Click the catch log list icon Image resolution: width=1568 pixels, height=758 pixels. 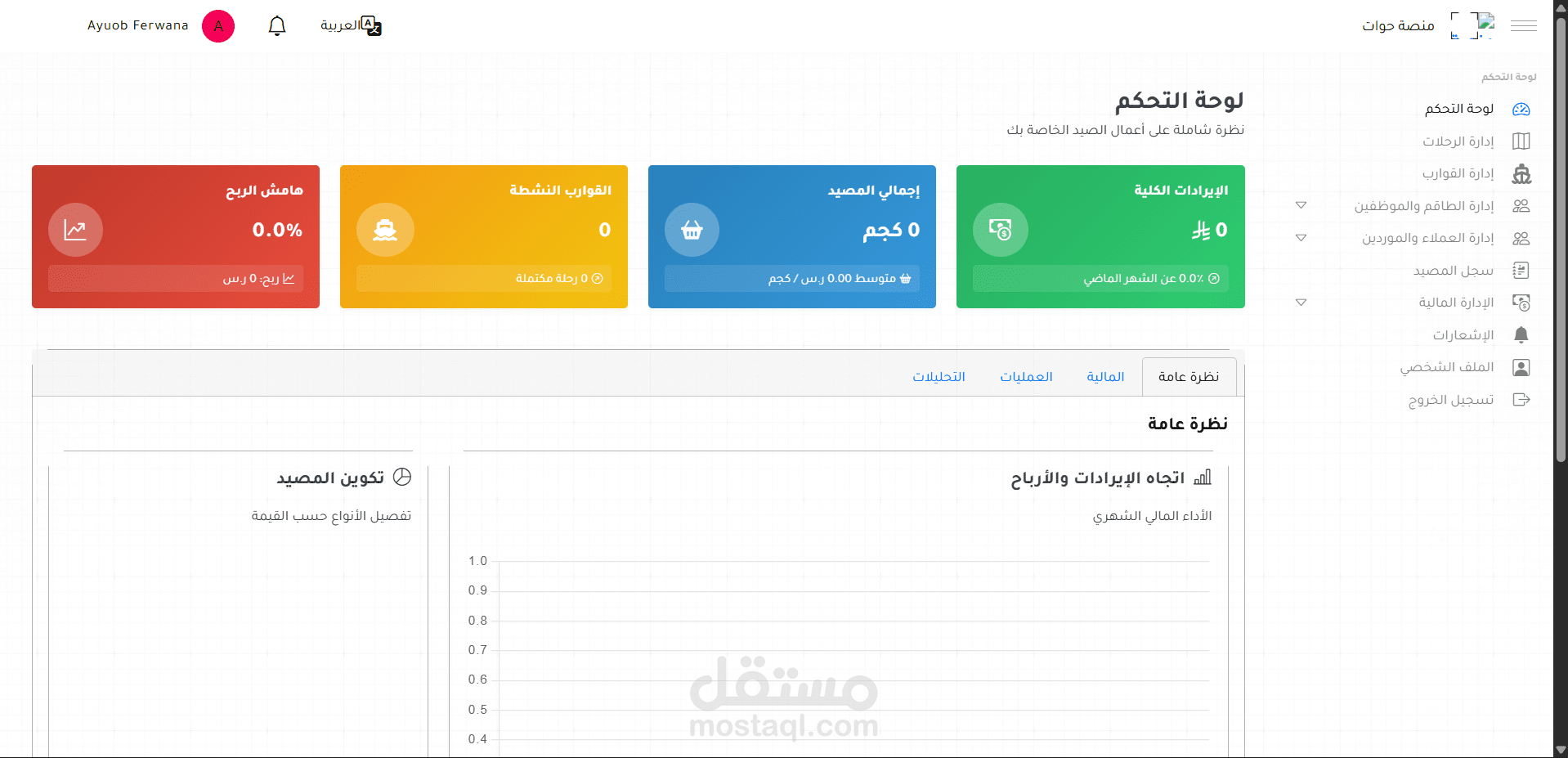point(1521,271)
